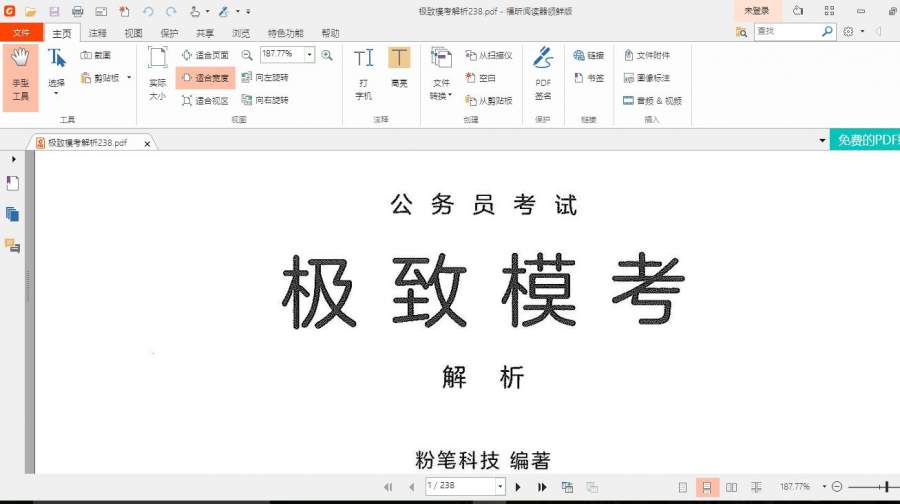Image resolution: width=900 pixels, height=504 pixels.
Task: Zoom out with the ribbon magnifier minus
Action: (247, 55)
